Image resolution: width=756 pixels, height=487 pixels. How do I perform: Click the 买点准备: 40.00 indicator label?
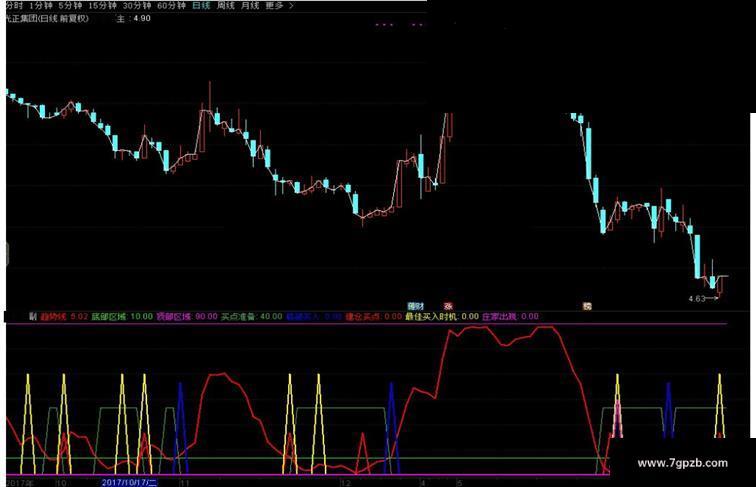coord(252,317)
